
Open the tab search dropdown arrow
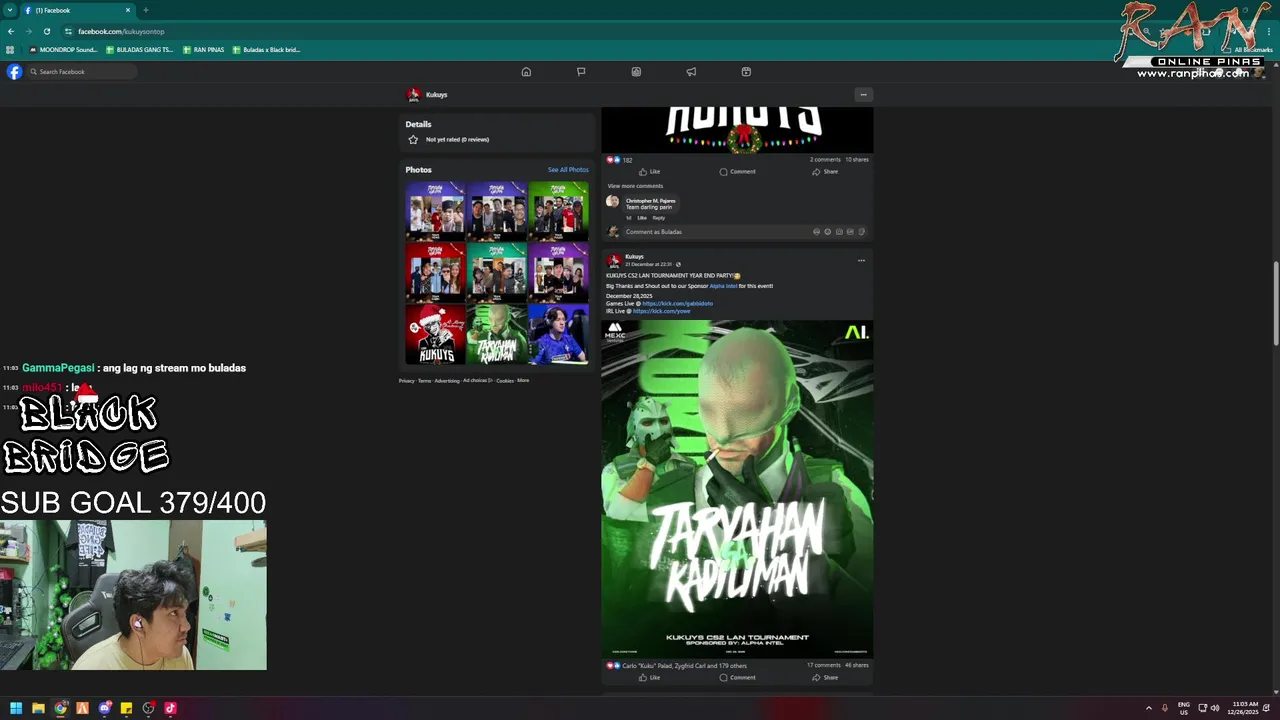click(9, 10)
